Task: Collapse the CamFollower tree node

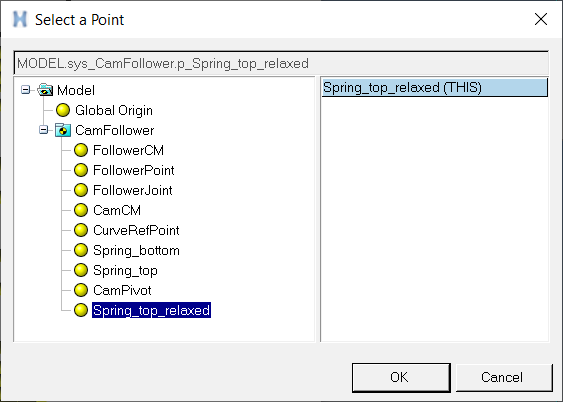Action: [x=43, y=130]
